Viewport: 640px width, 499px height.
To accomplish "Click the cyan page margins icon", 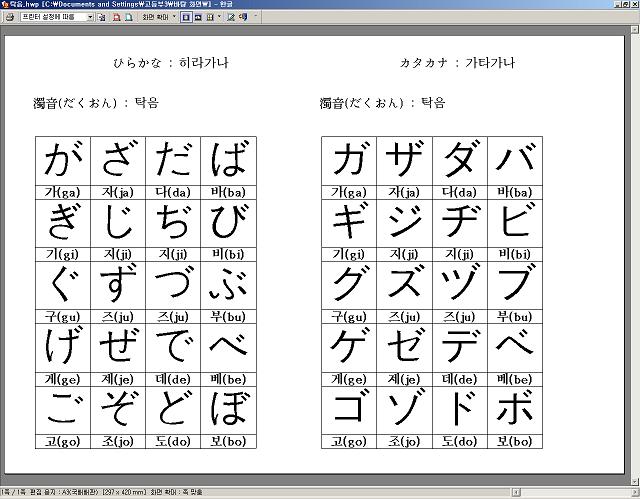I will pos(128,17).
